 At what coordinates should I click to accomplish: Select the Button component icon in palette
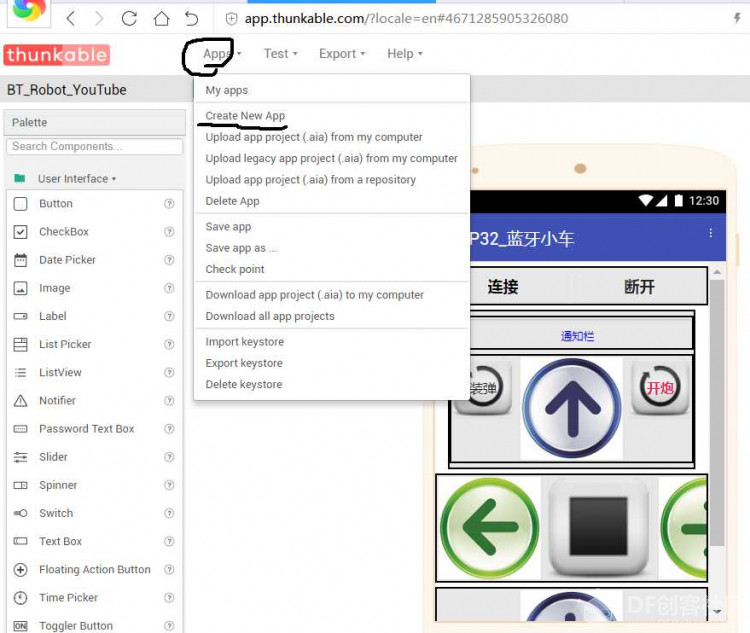click(x=21, y=204)
